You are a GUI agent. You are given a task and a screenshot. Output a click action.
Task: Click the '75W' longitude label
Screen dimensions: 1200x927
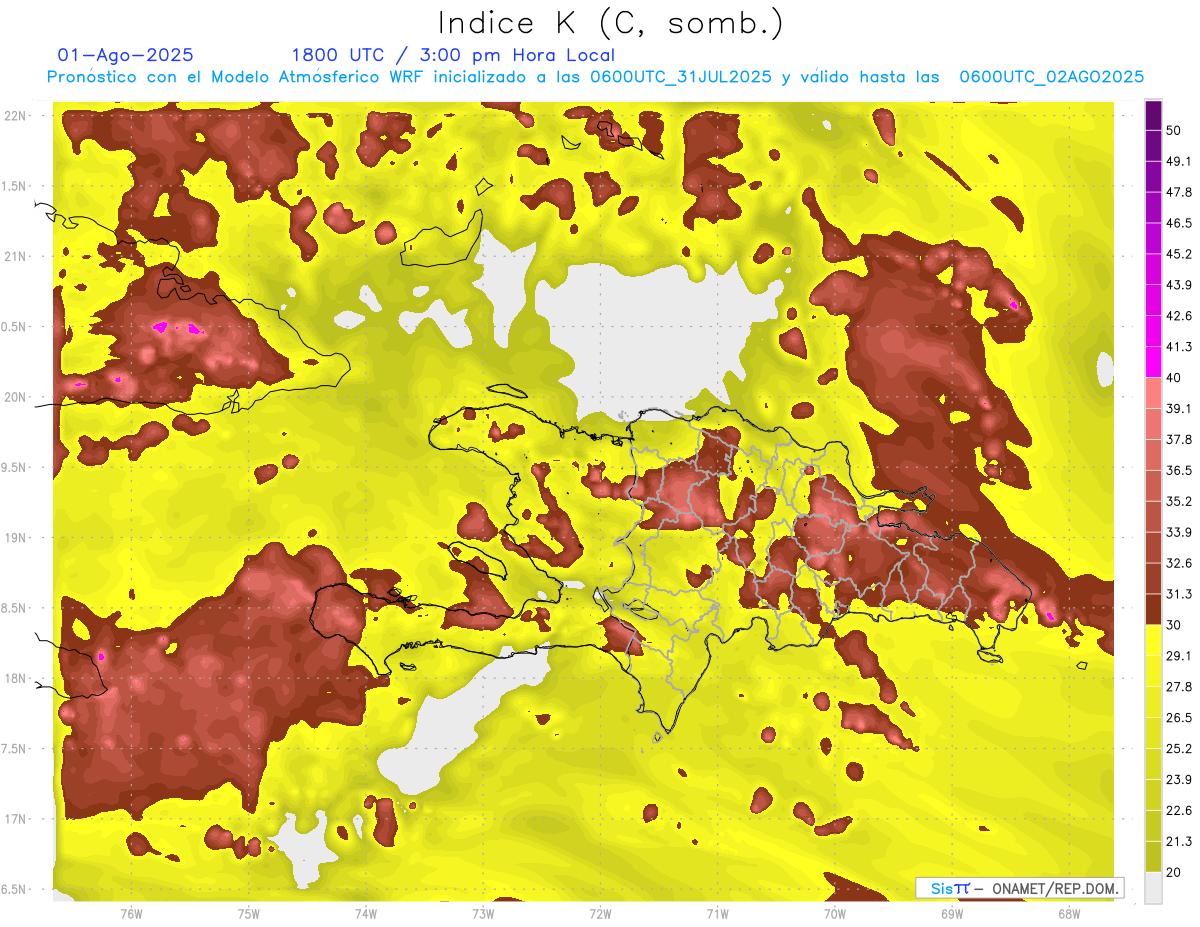click(x=249, y=913)
